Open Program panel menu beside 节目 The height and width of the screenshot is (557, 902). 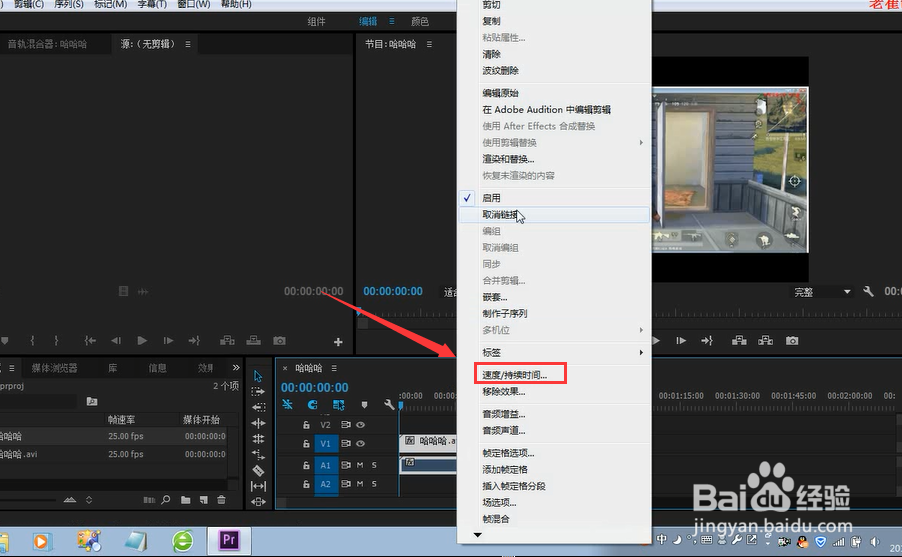coord(429,44)
